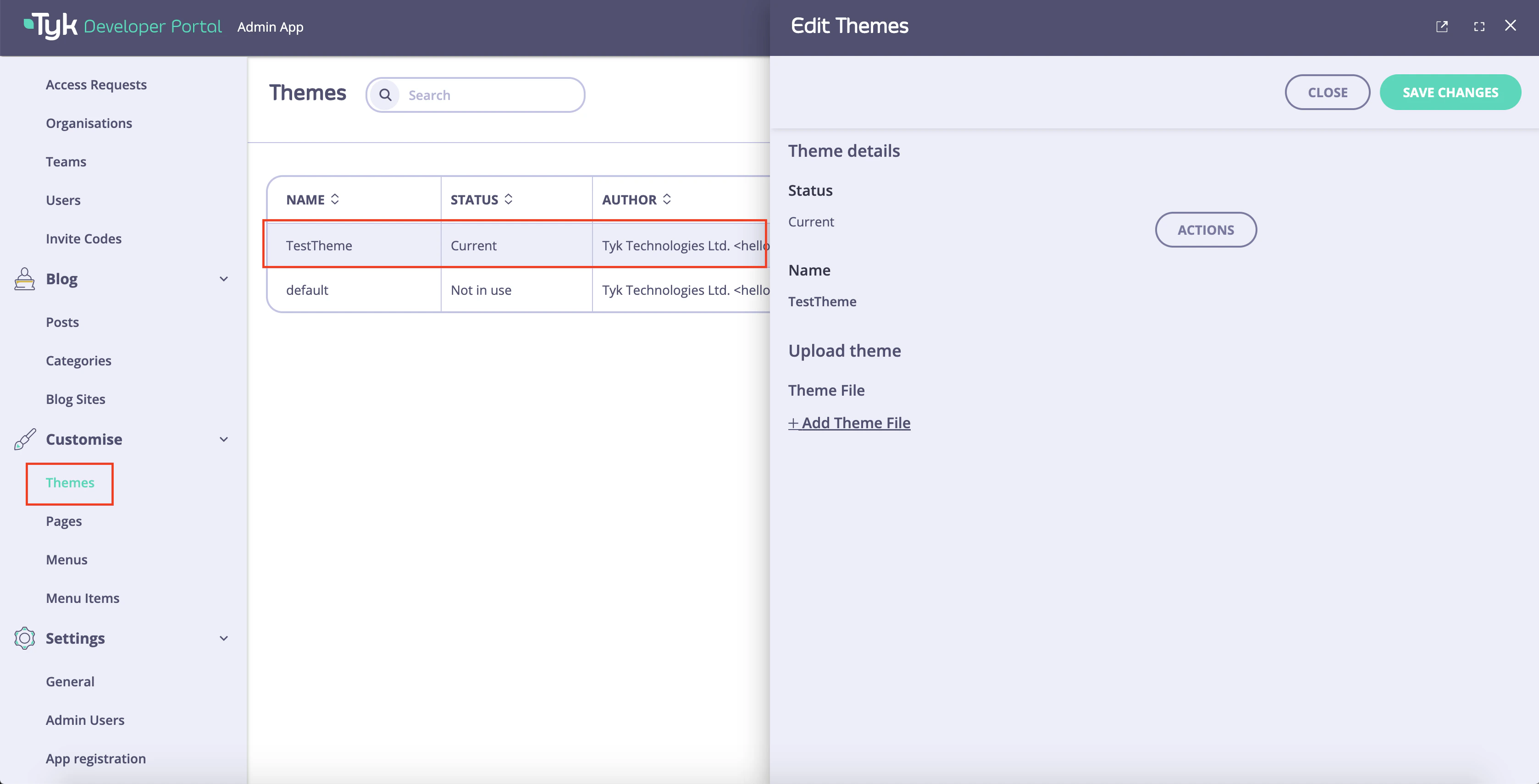Close the Edit Themes panel with CLOSE
This screenshot has height=784, width=1539.
[1328, 92]
